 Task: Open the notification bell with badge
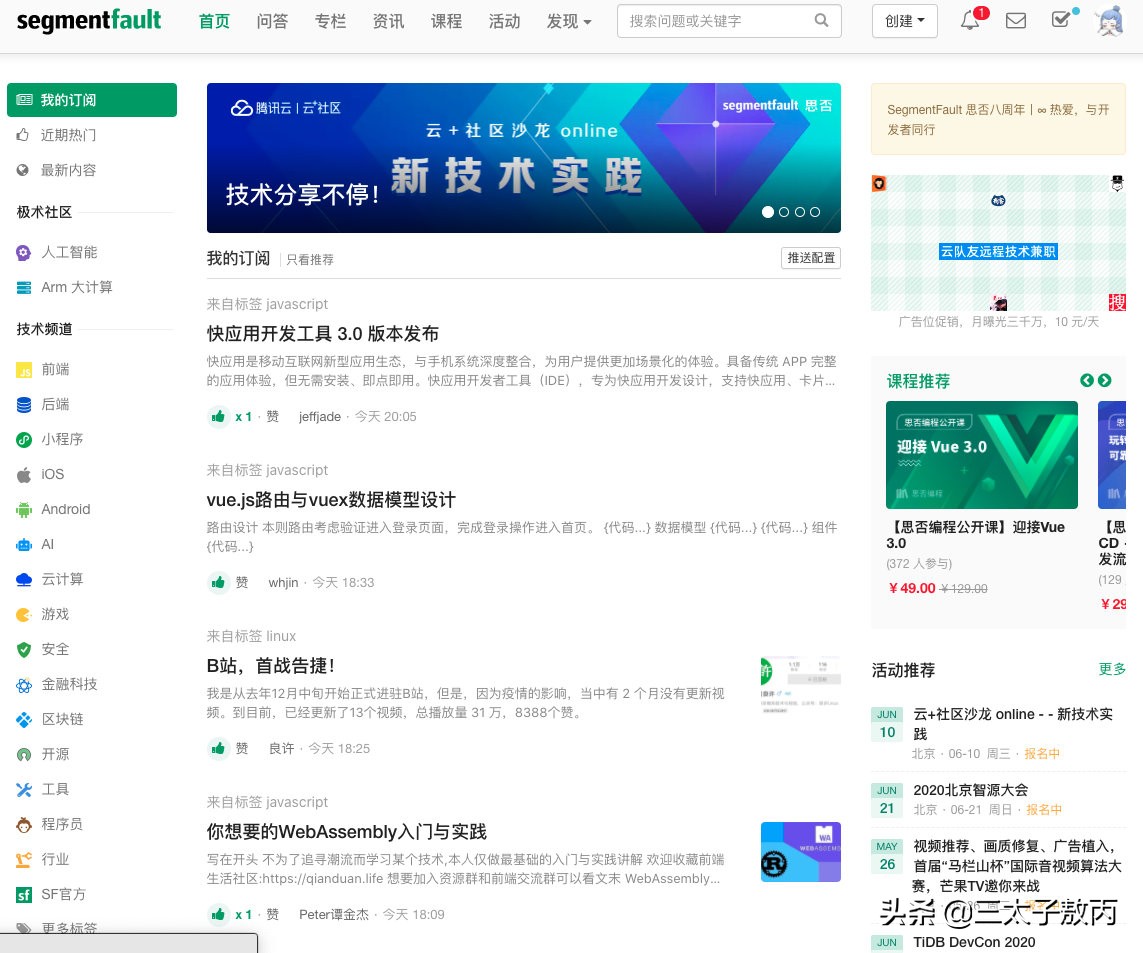pyautogui.click(x=968, y=21)
